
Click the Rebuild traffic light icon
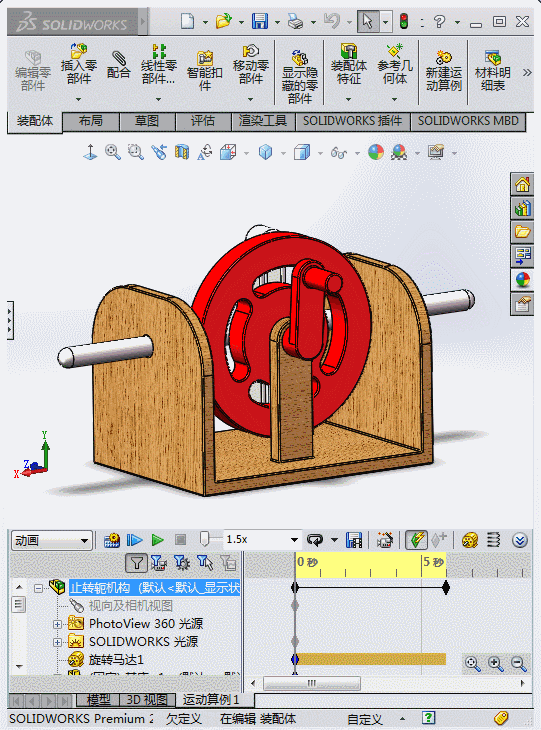(404, 21)
